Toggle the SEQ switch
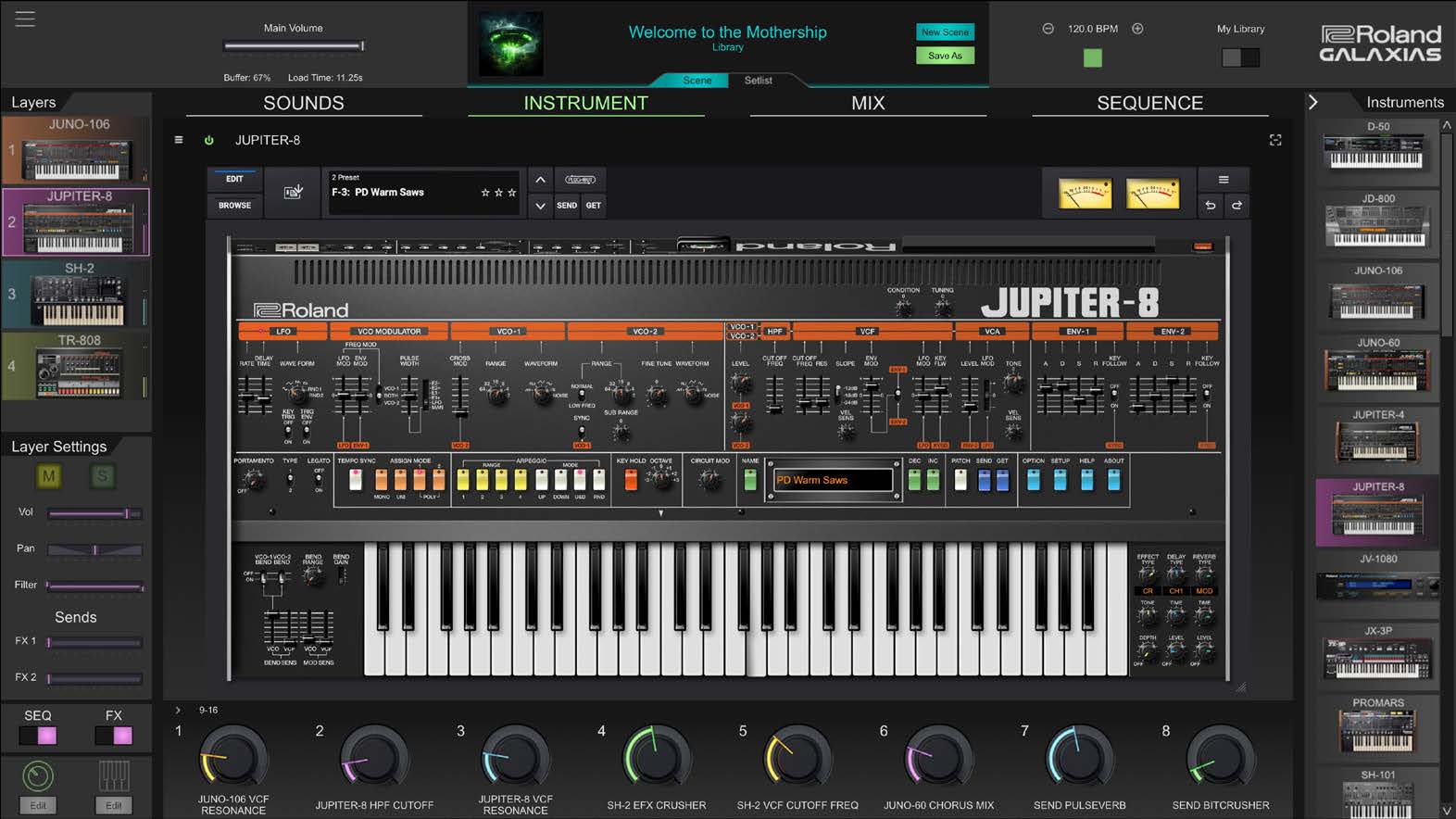 pos(38,736)
